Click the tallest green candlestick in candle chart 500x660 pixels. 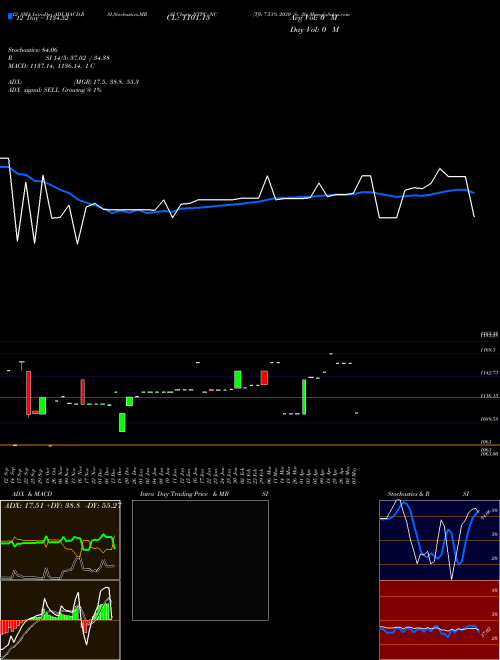coord(304,397)
